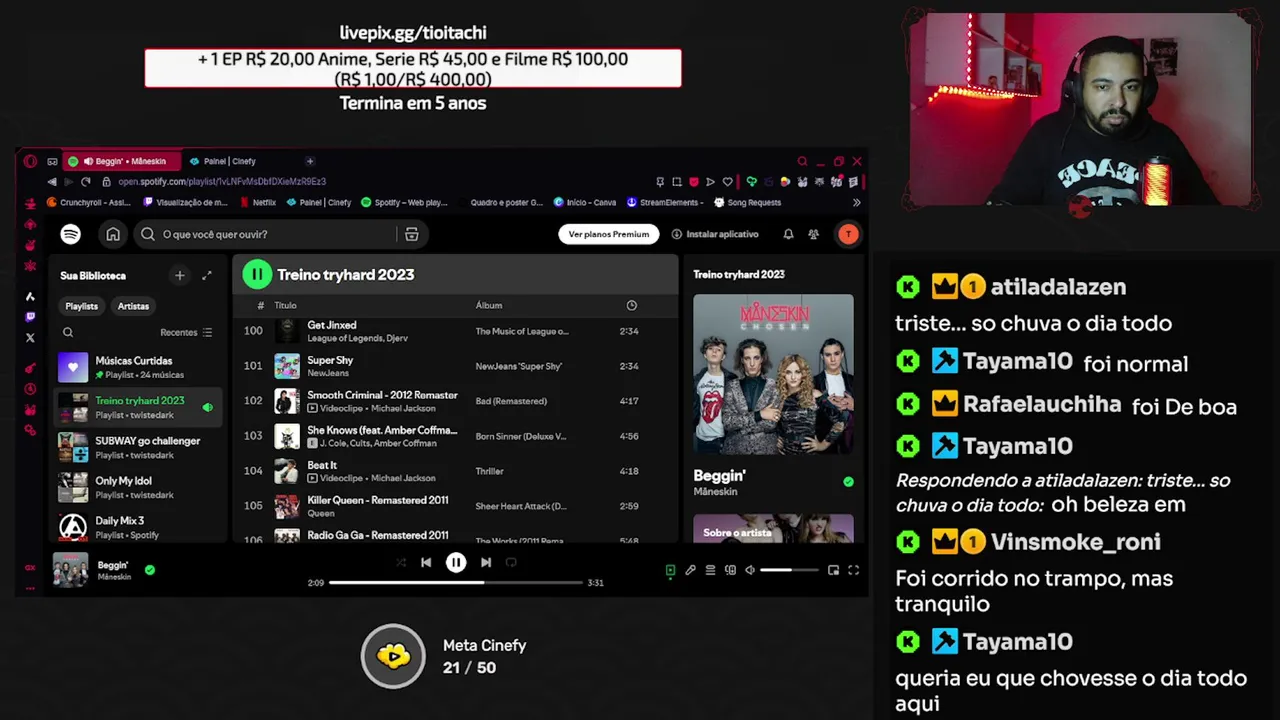Open Twitch in the browser sidebar
1280x720 pixels.
(30, 317)
